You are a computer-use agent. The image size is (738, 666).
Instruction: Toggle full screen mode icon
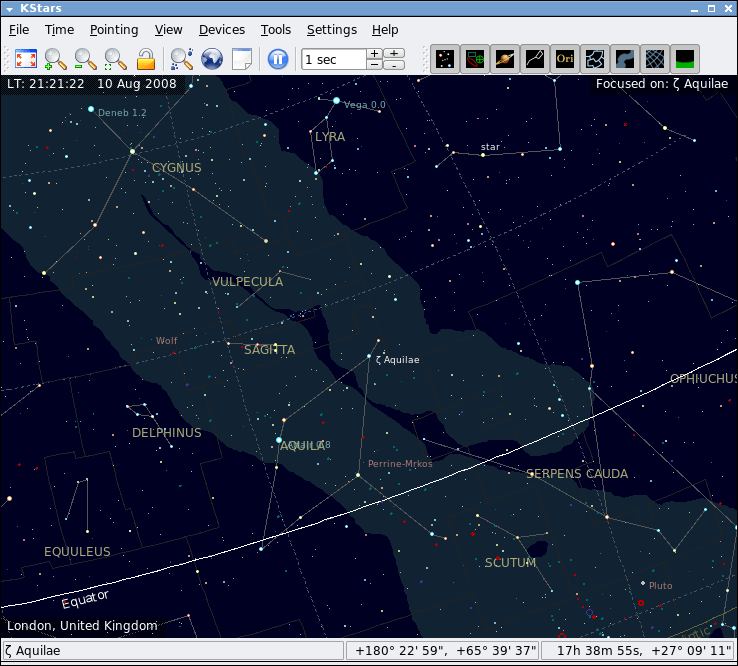pos(26,59)
